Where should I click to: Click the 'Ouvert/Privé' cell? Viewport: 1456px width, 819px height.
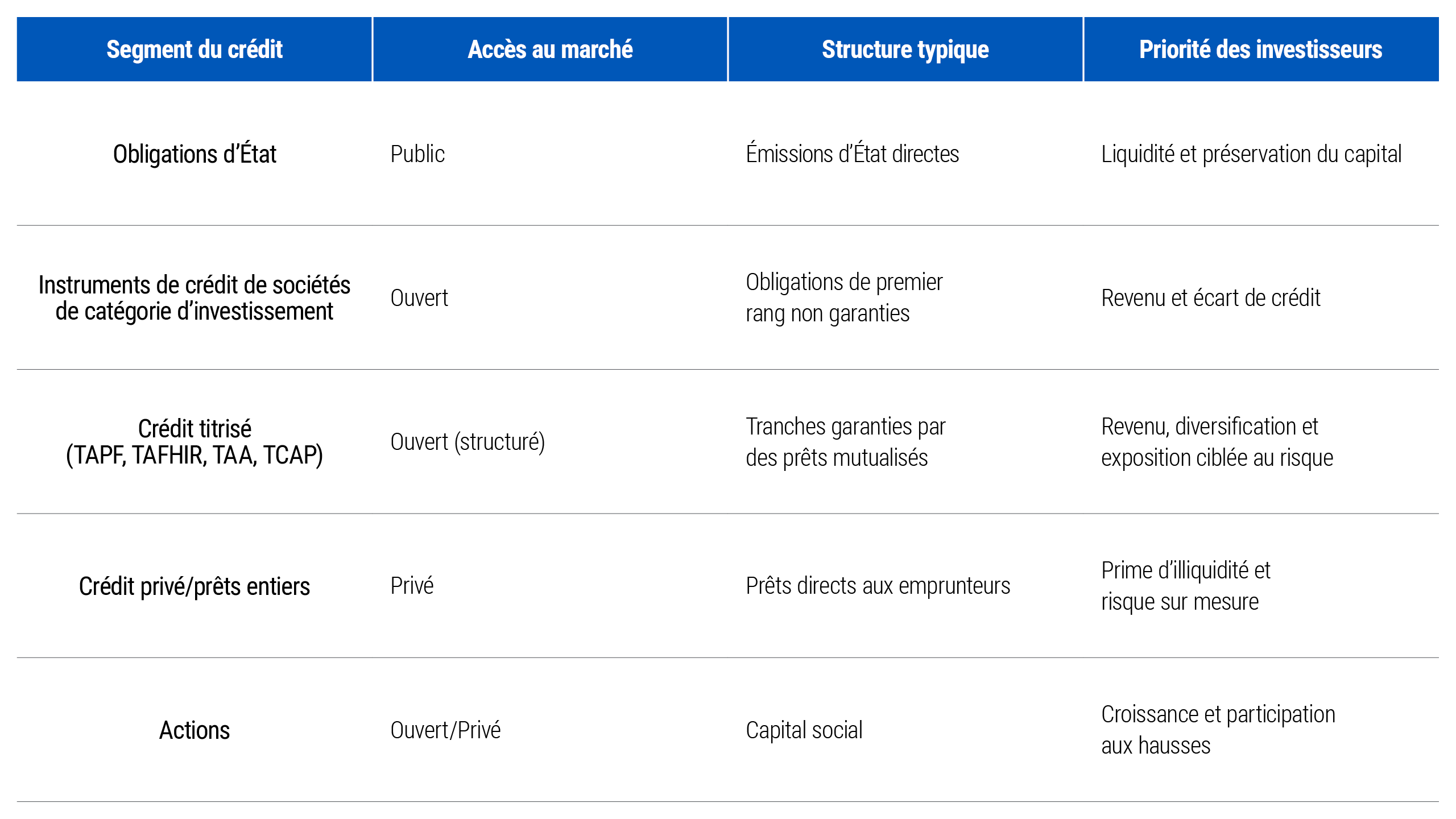(x=445, y=730)
